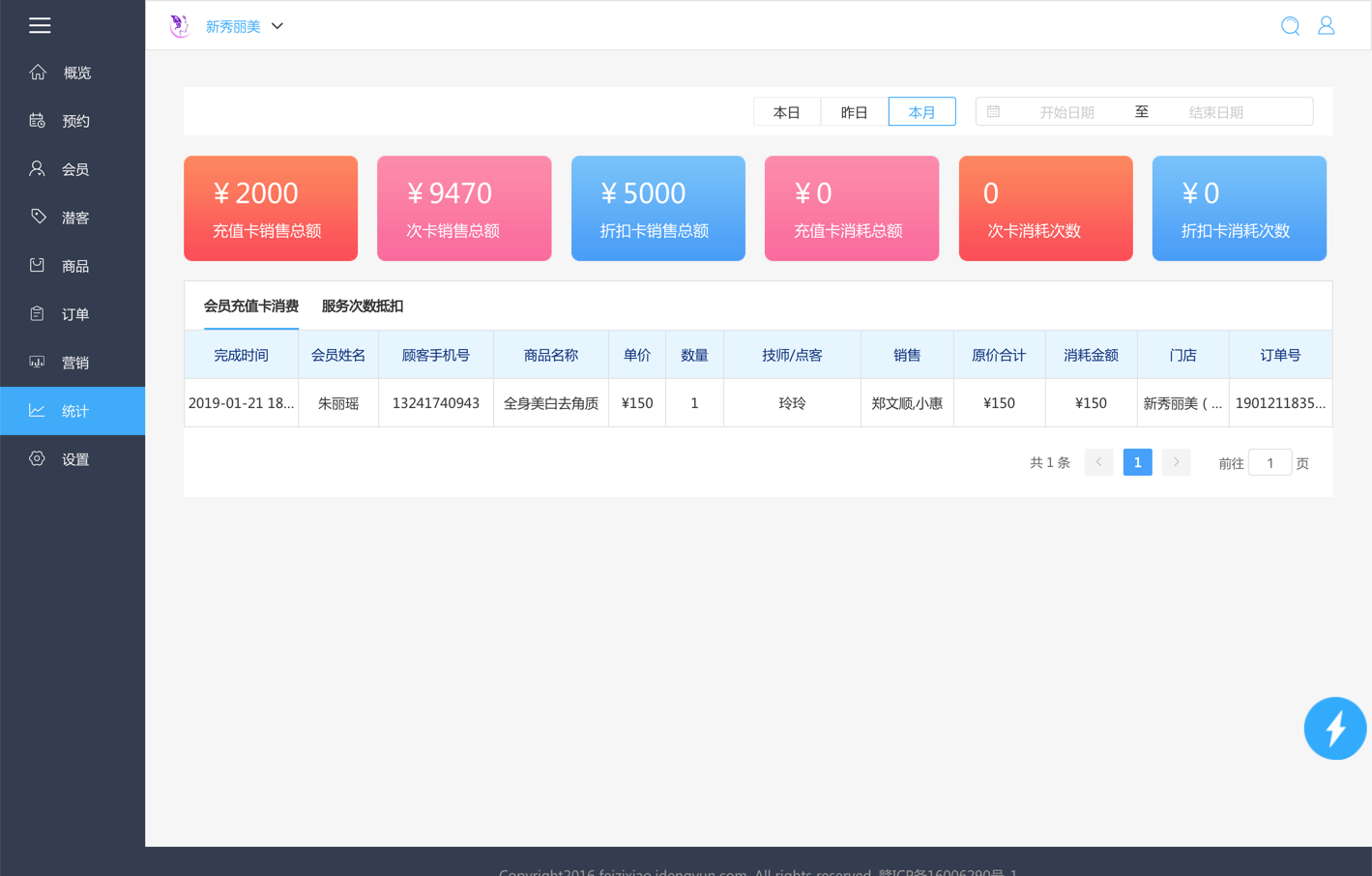Filter statistics by 本日
Screen dimensions: 1372x876
coord(787,111)
